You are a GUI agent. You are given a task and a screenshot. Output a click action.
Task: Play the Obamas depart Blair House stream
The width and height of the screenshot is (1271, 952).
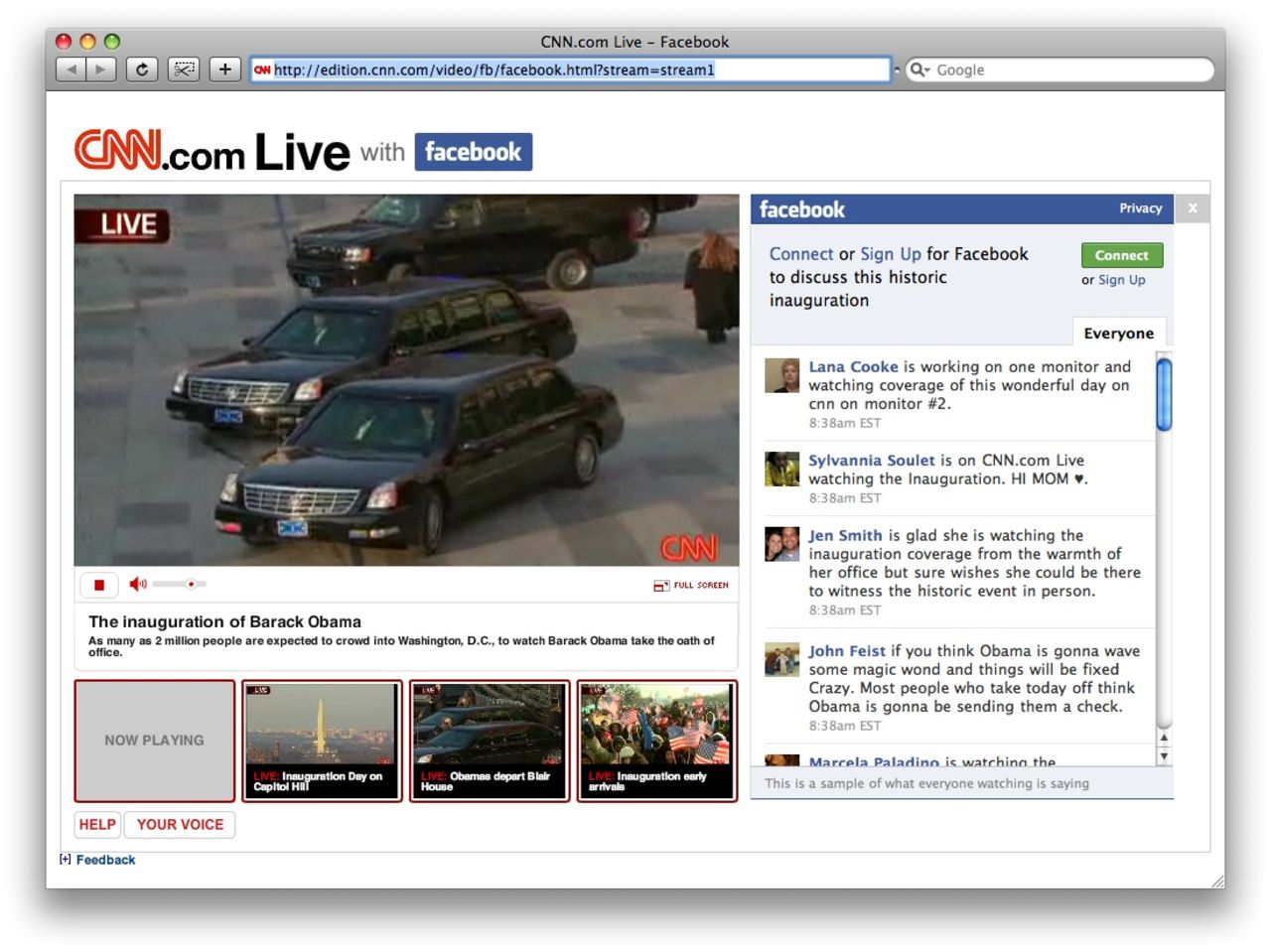tap(490, 740)
